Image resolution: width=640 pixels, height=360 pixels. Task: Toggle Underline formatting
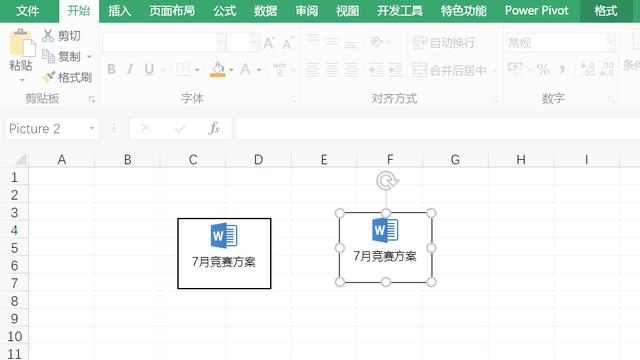point(149,69)
